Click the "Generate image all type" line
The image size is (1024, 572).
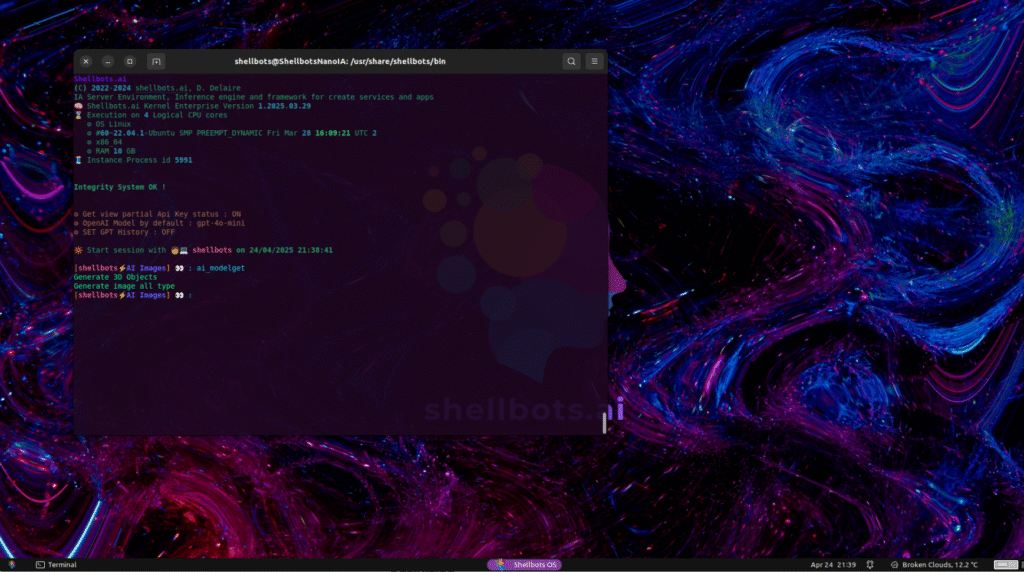pos(124,286)
